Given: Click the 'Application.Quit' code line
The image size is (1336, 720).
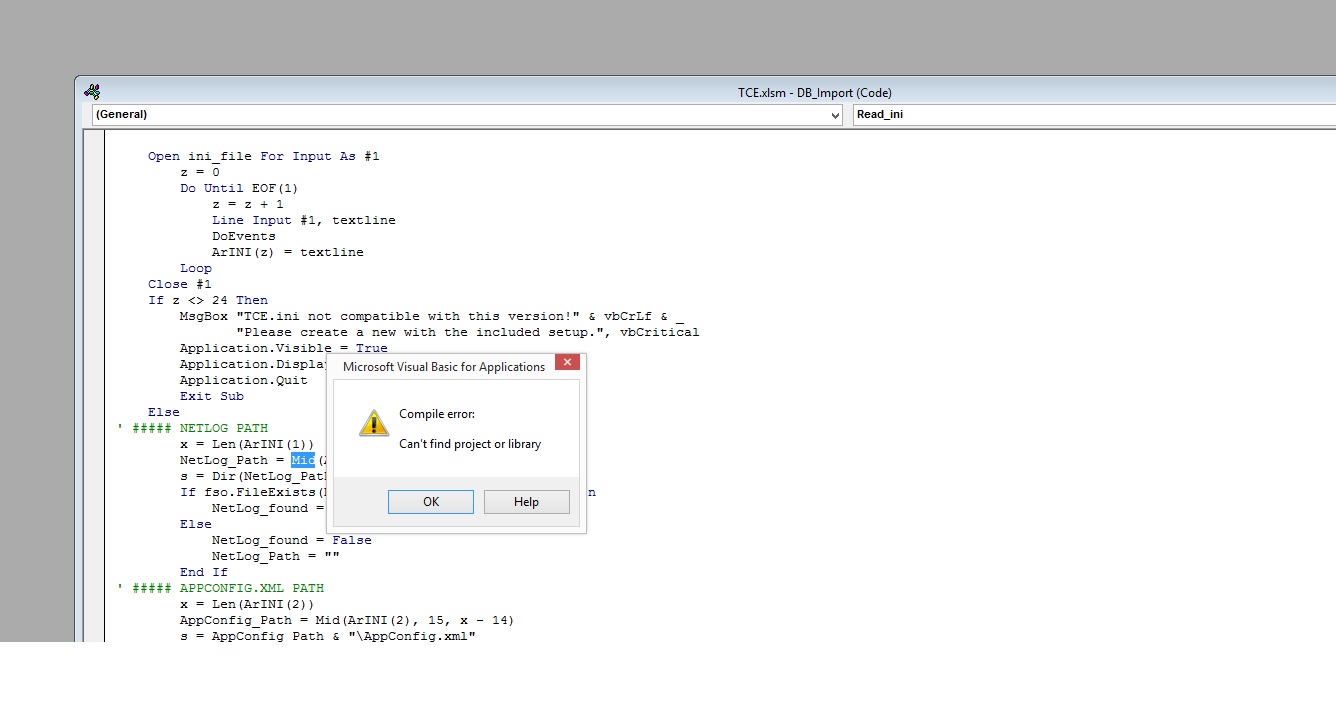Looking at the screenshot, I should coord(244,380).
